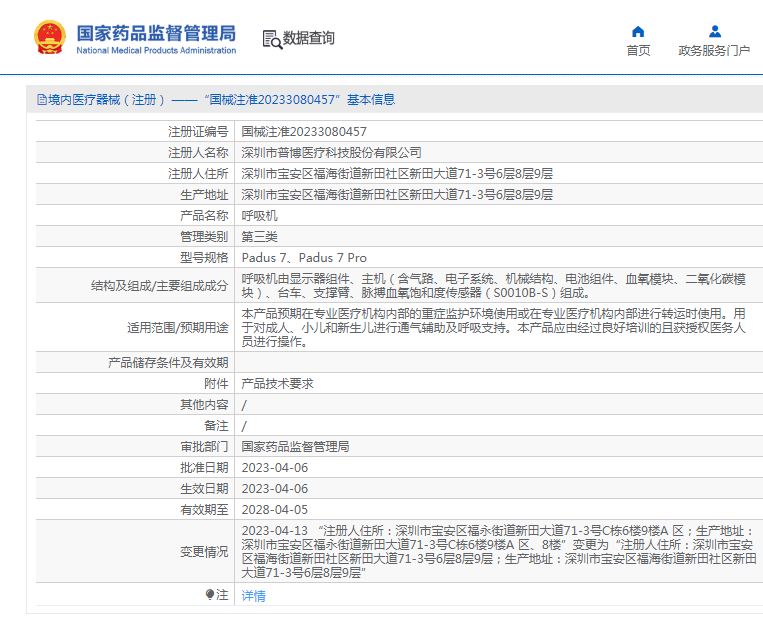
Task: Click the model value Padus 7、Padus 7 Pro
Action: (304, 257)
